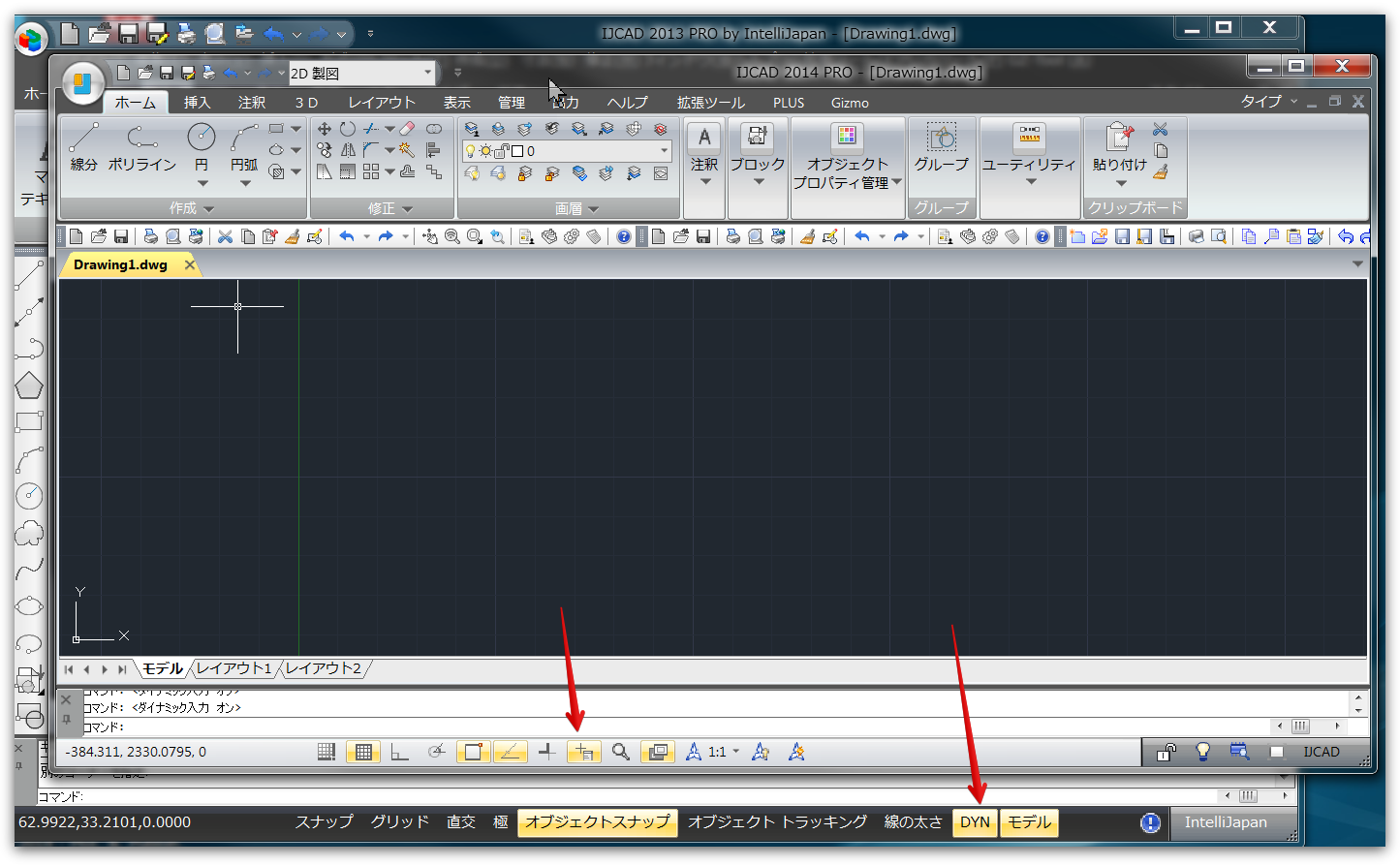Open the ホーム ribbon tab
The height and width of the screenshot is (866, 1400).
pyautogui.click(x=136, y=102)
